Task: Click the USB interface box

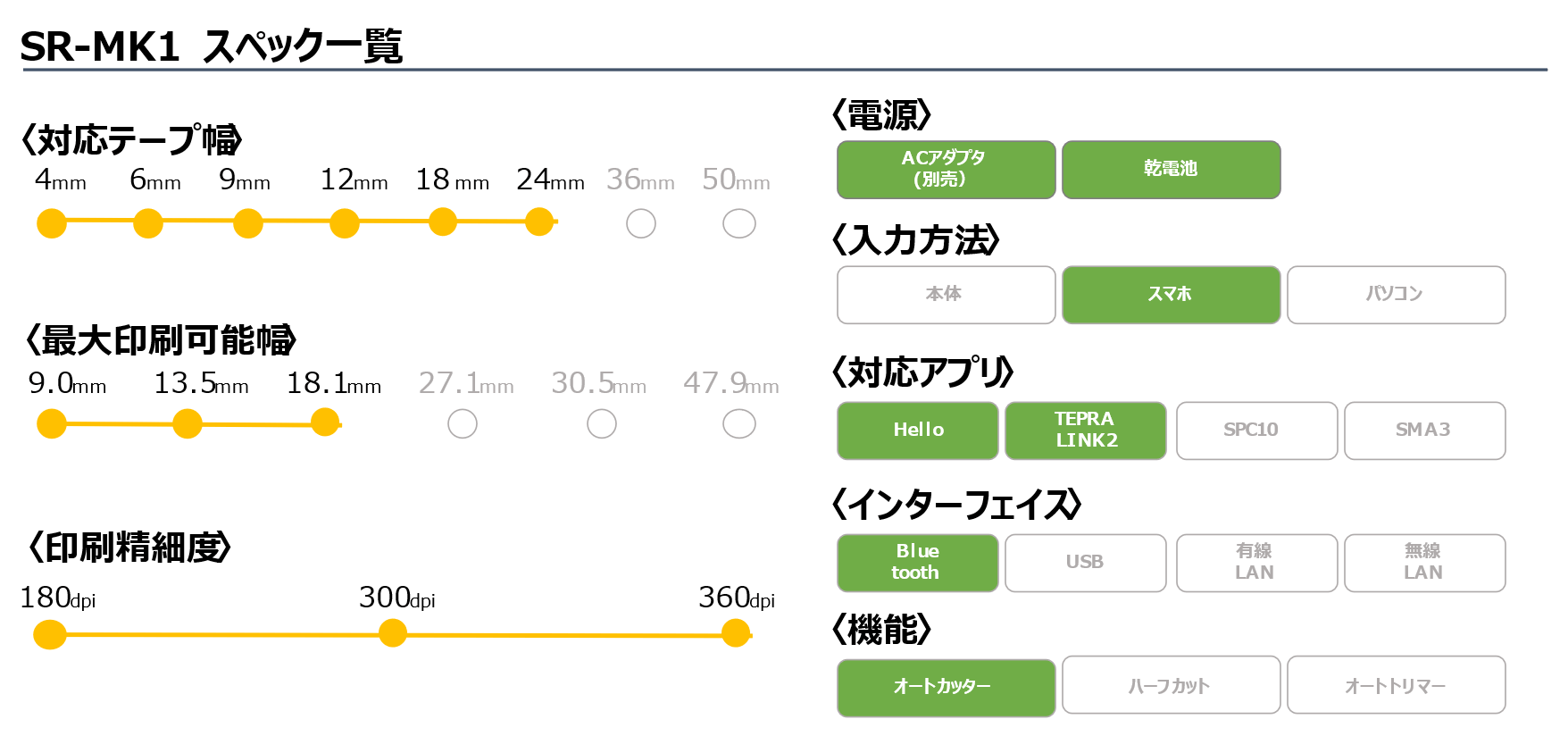Action: 1086,563
